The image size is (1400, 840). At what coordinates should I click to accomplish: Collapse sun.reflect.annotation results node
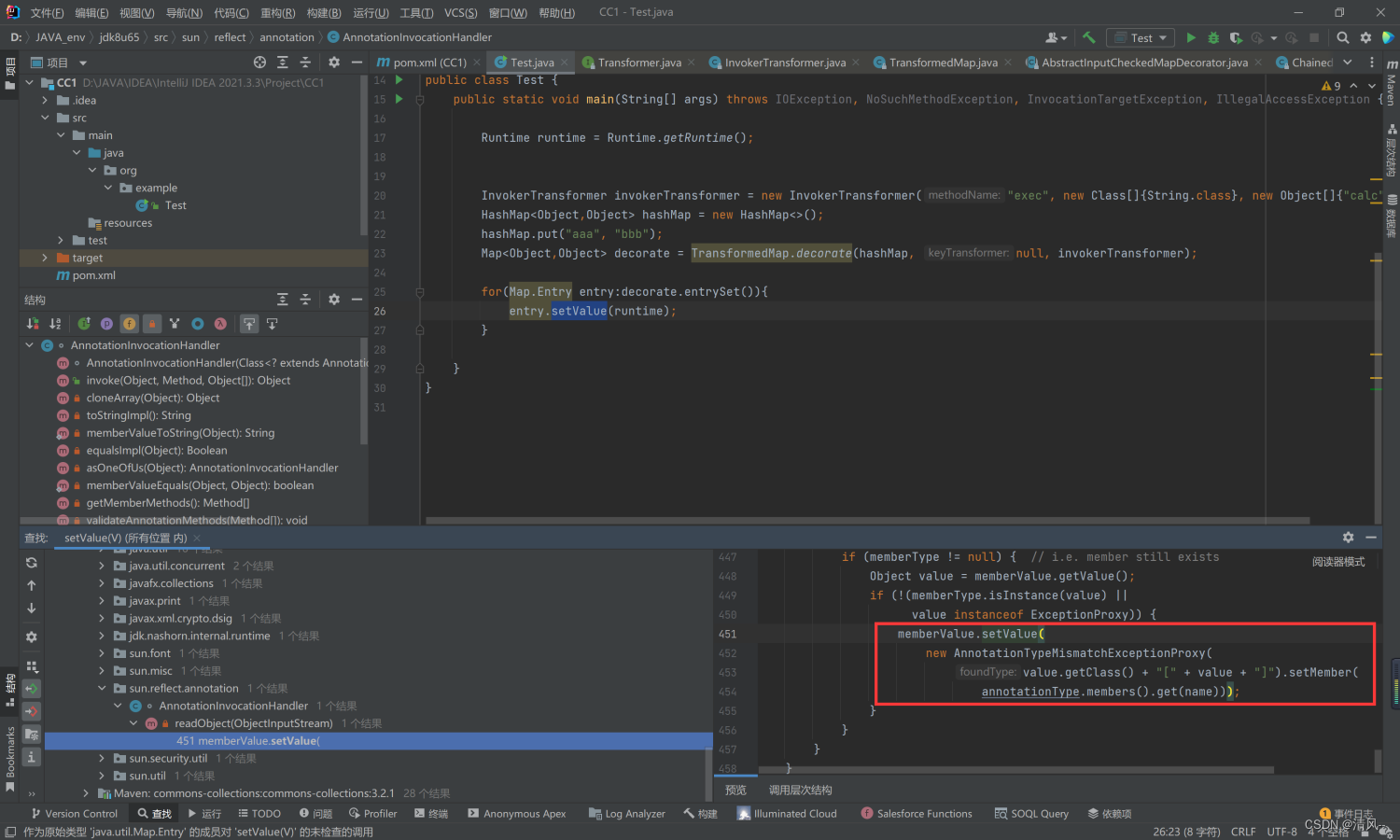102,689
